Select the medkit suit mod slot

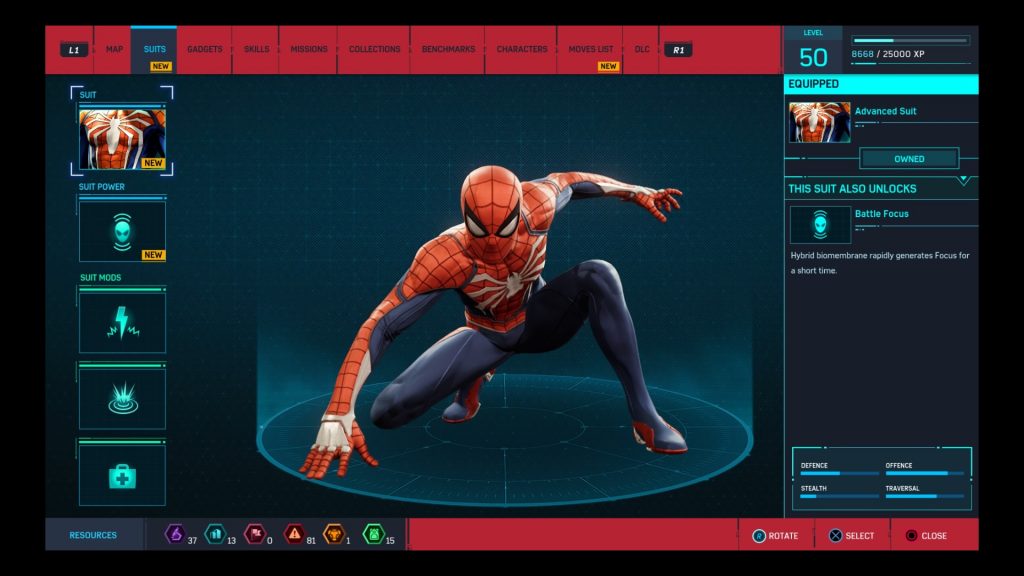[x=122, y=475]
